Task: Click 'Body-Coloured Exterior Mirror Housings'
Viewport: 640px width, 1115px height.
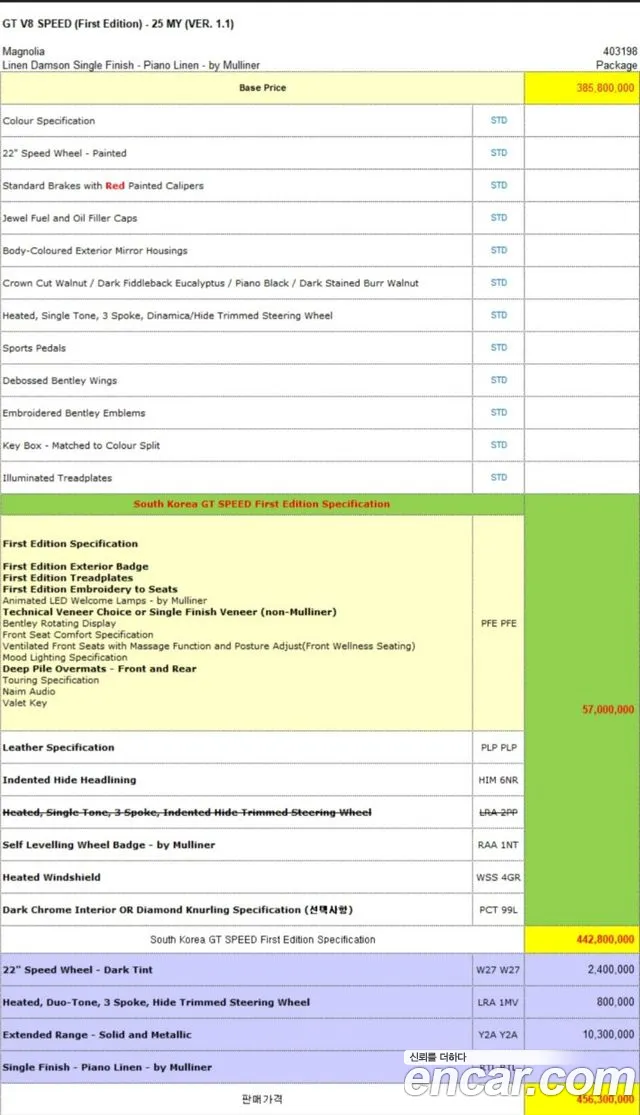Action: click(95, 250)
